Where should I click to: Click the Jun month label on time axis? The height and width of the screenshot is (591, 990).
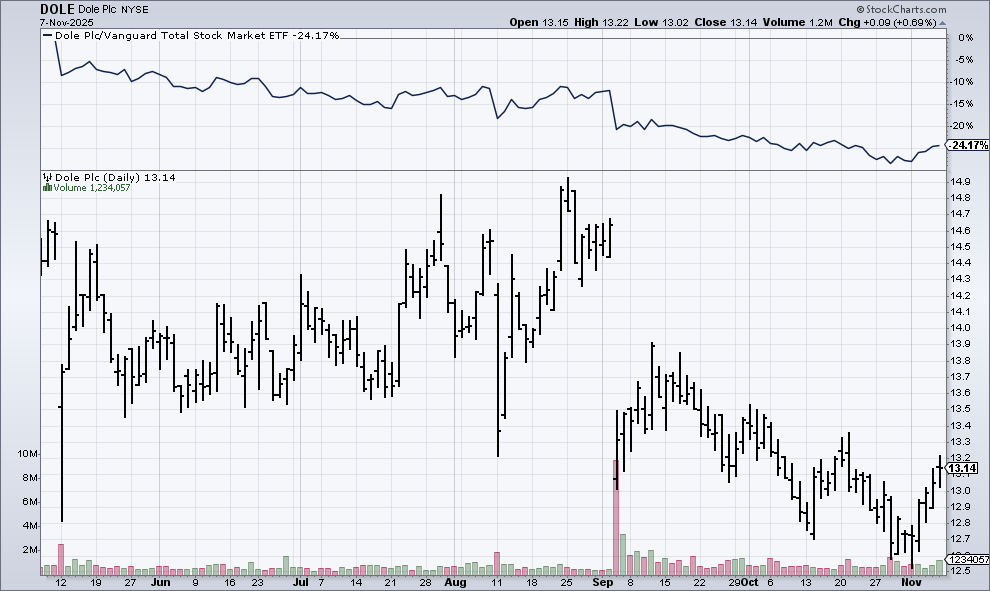tap(161, 582)
